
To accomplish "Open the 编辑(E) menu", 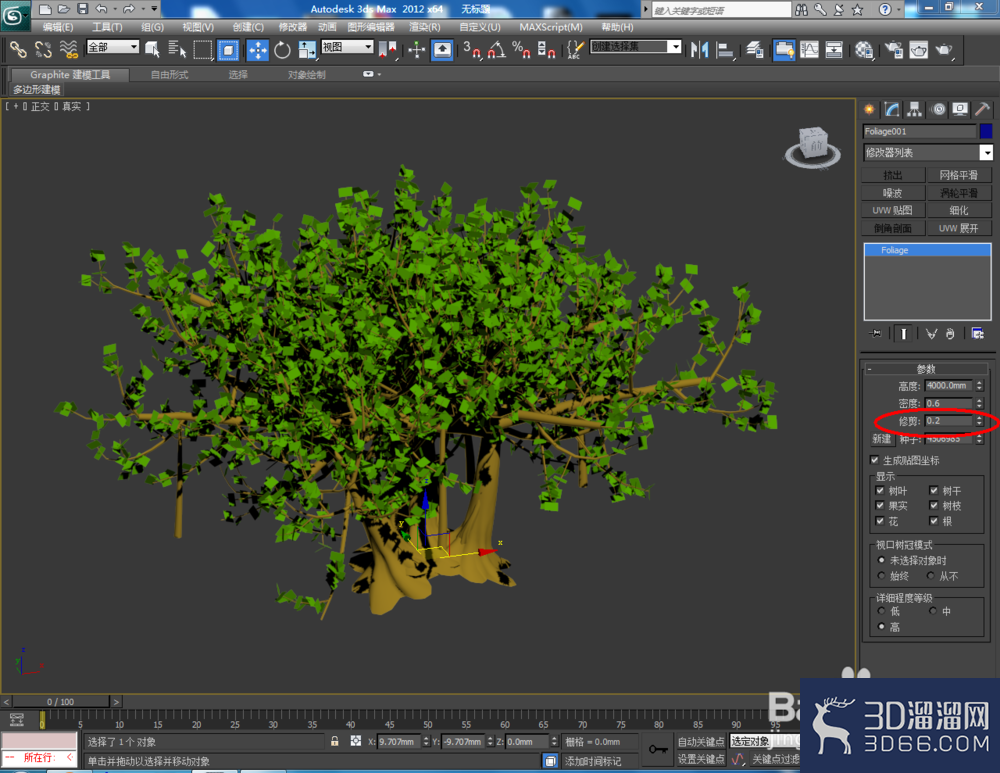I will 57,27.
